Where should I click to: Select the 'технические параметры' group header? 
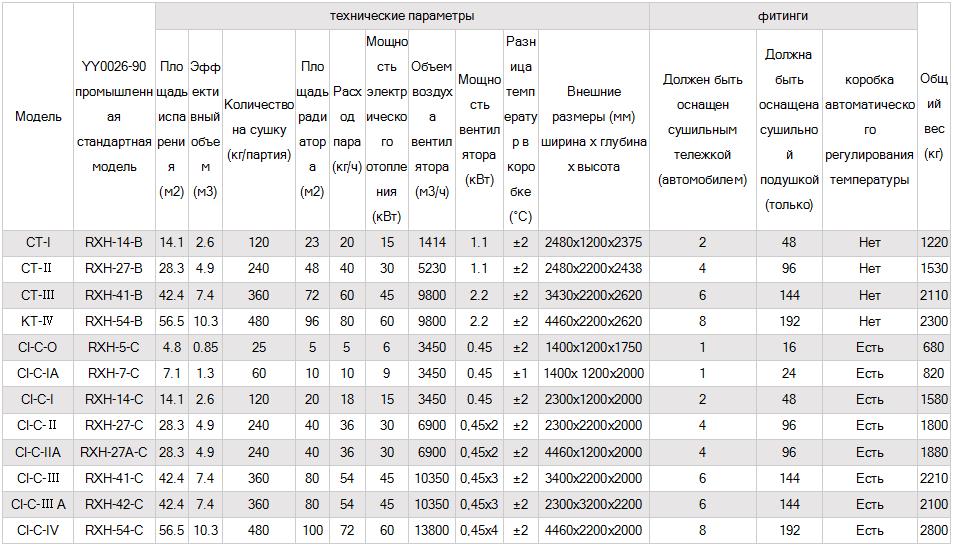402,16
